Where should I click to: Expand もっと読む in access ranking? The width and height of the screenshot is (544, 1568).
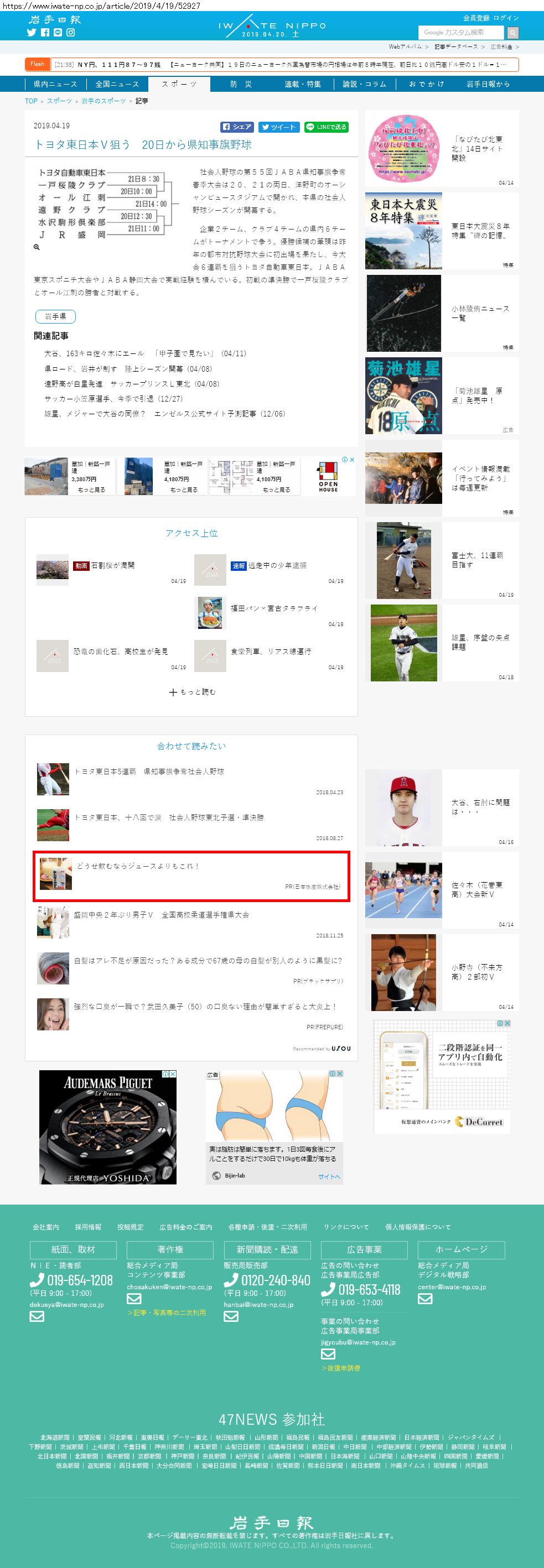click(192, 691)
